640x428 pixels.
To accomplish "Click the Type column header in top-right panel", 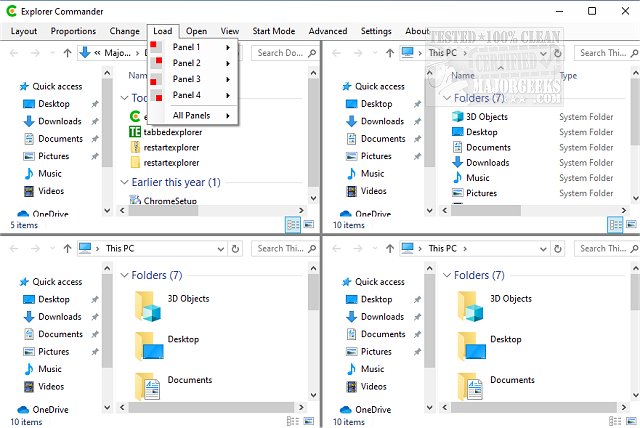I will [569, 76].
